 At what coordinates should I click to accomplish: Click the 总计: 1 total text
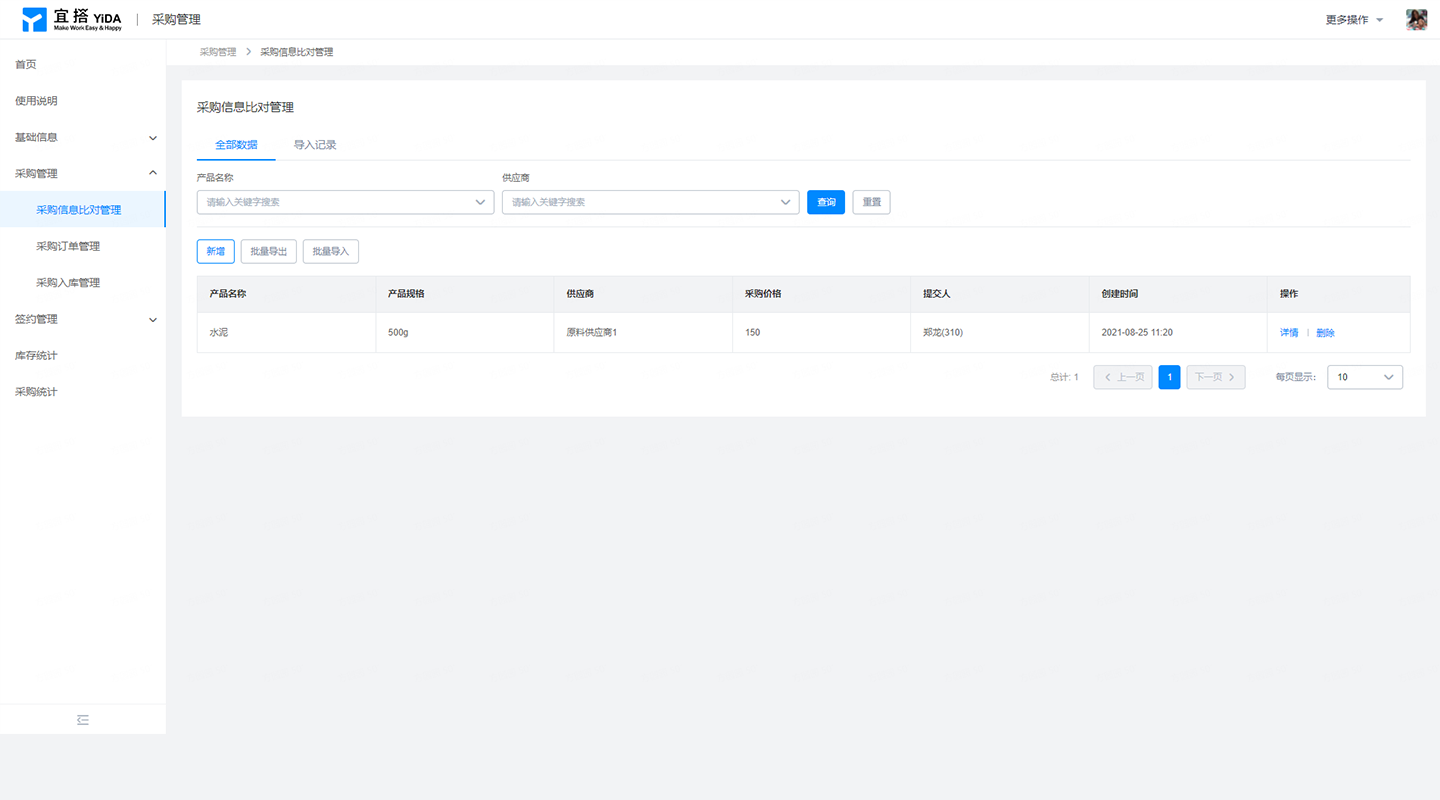point(1064,377)
